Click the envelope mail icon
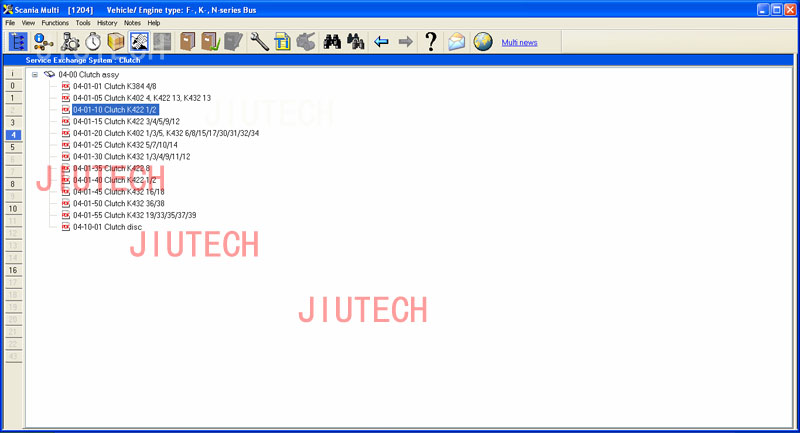800x433 pixels. tap(457, 42)
